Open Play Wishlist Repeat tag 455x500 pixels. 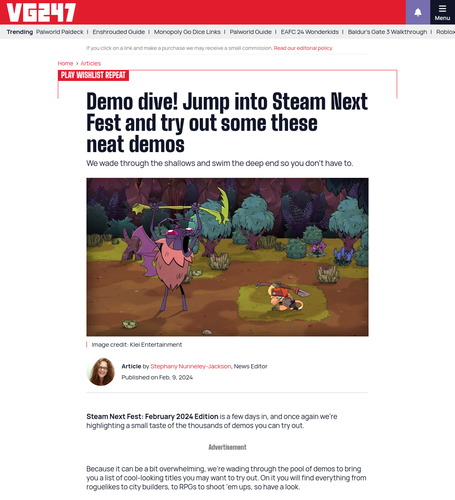pyautogui.click(x=93, y=75)
